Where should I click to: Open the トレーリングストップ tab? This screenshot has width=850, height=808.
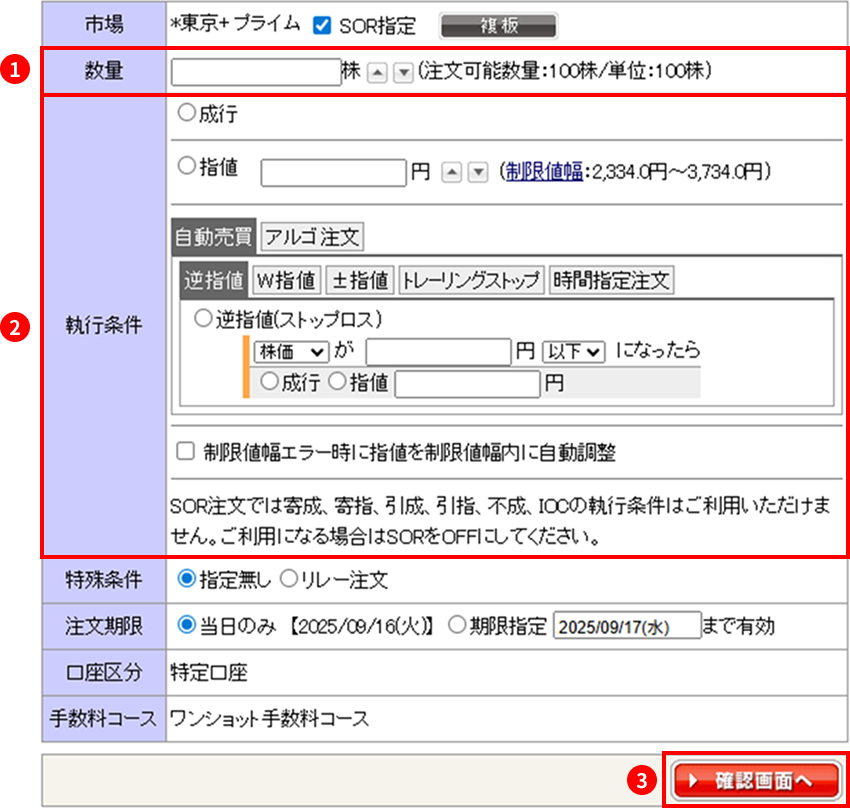471,281
